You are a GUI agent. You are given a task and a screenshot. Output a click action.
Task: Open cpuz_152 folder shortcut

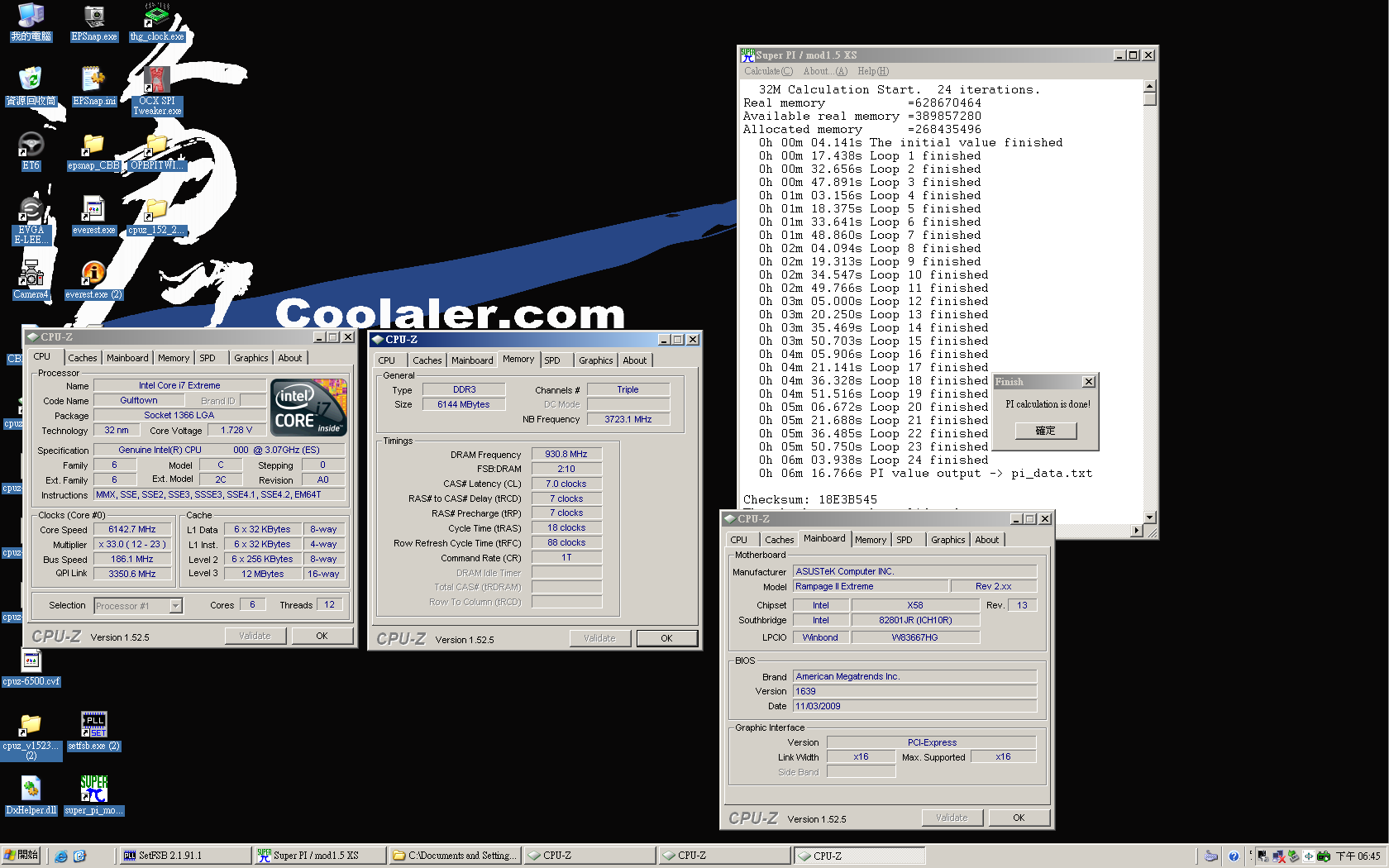pyautogui.click(x=157, y=216)
